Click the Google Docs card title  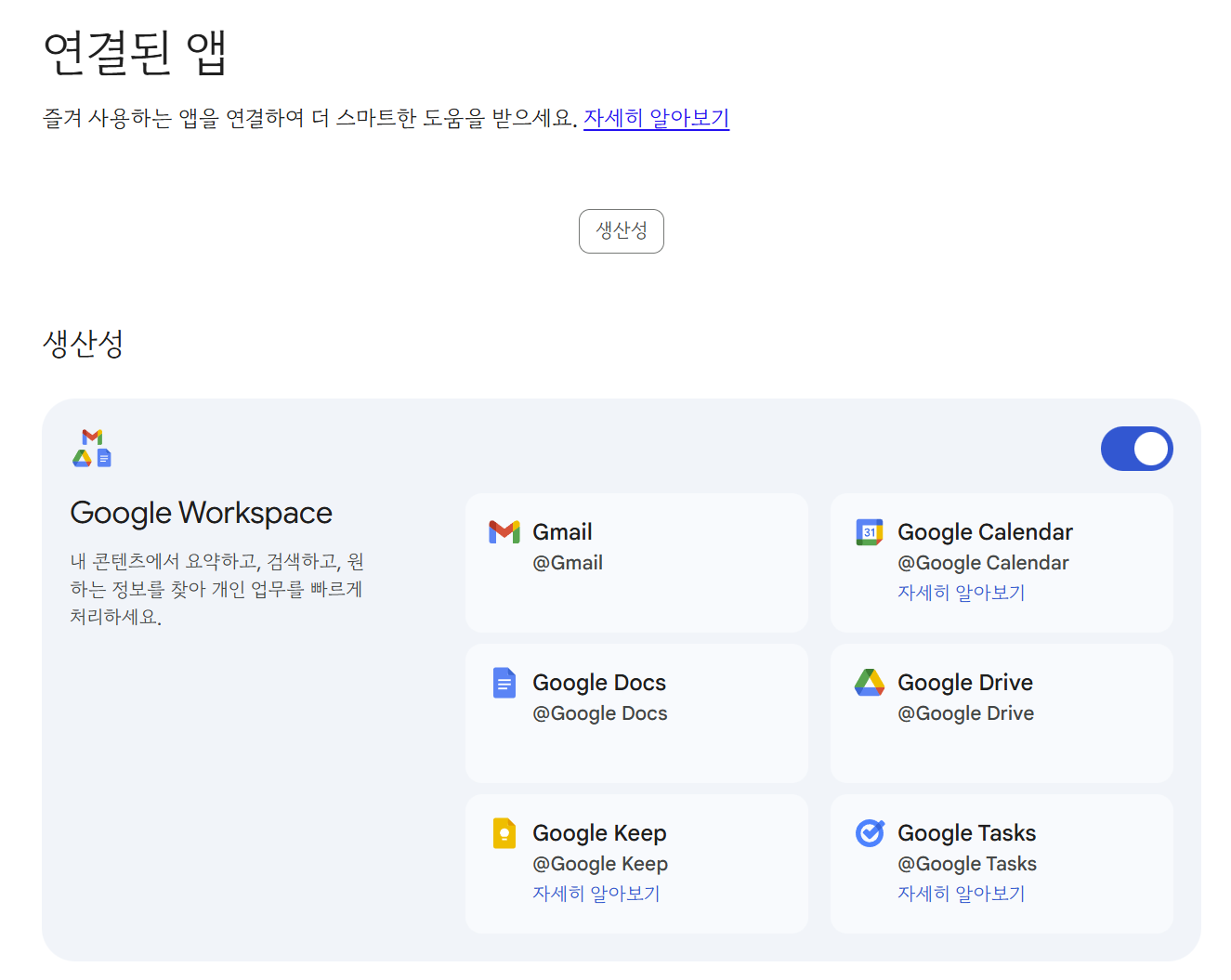click(x=599, y=683)
